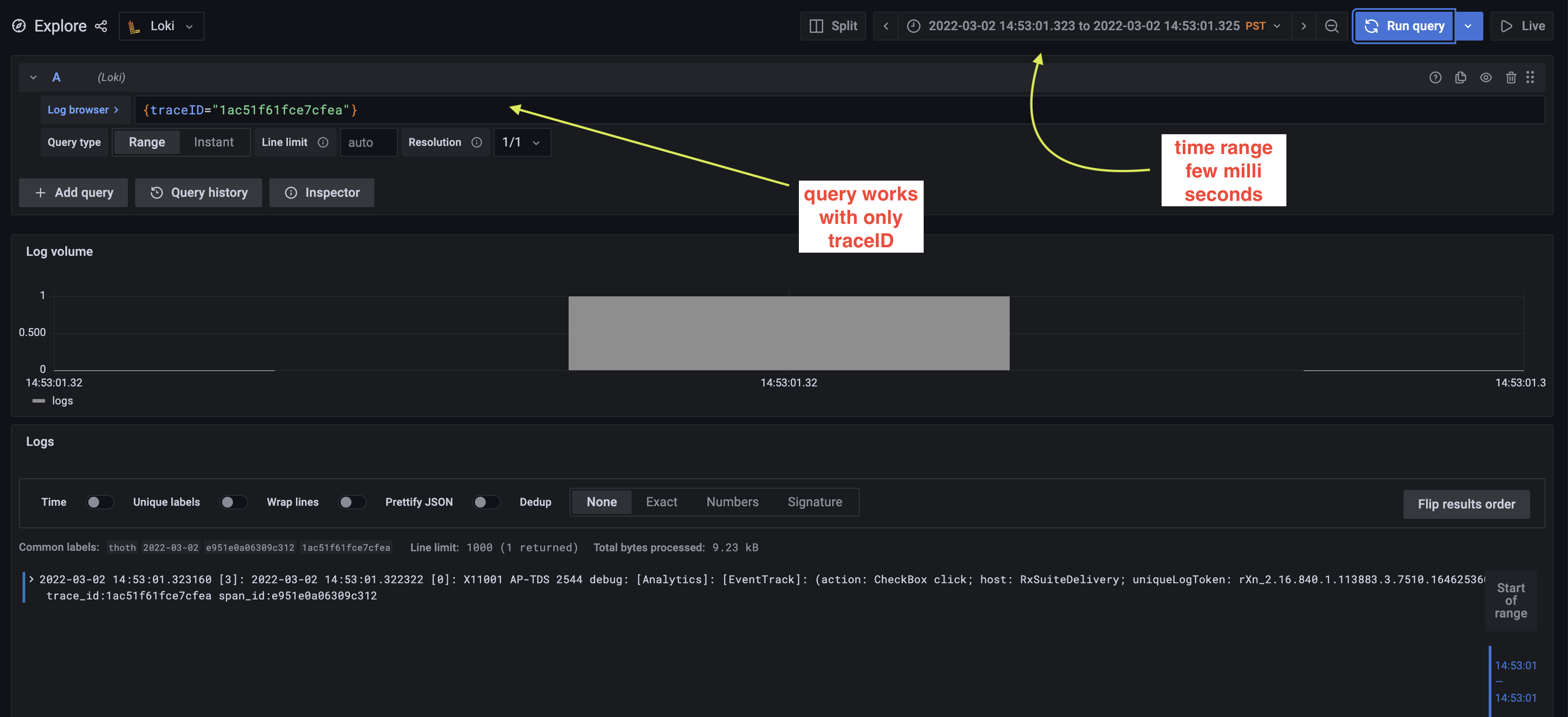Screen dimensions: 1568x717
Task: Open Resolution dropdown showing 1/1
Action: 522,142
